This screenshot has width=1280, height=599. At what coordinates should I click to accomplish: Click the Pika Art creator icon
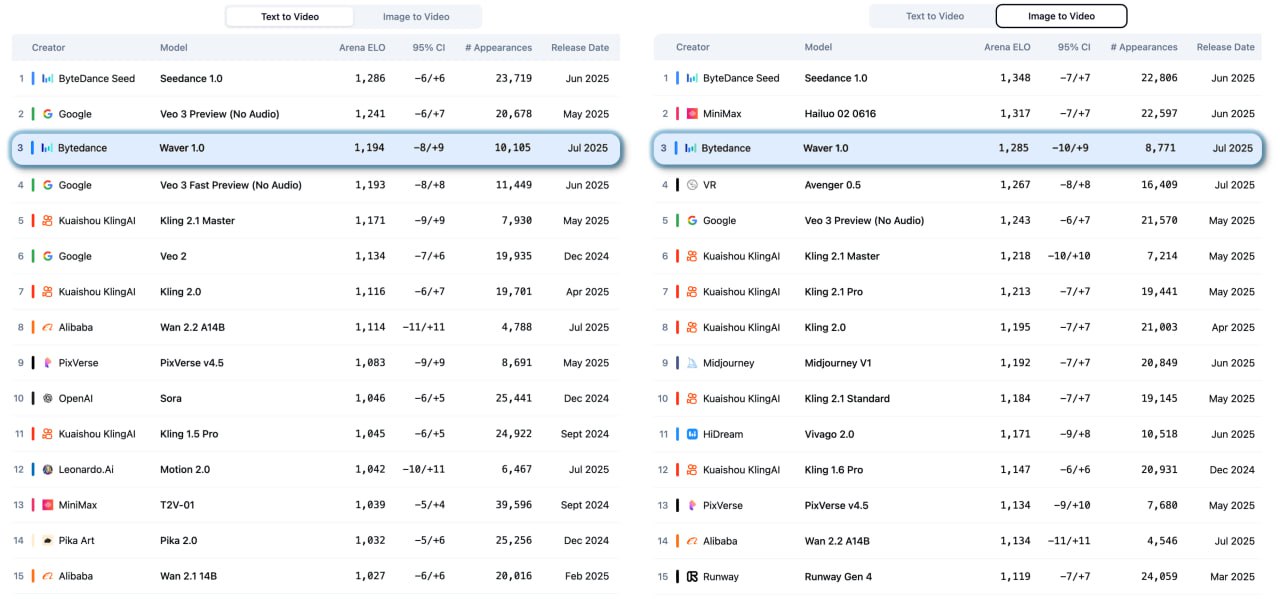47,541
